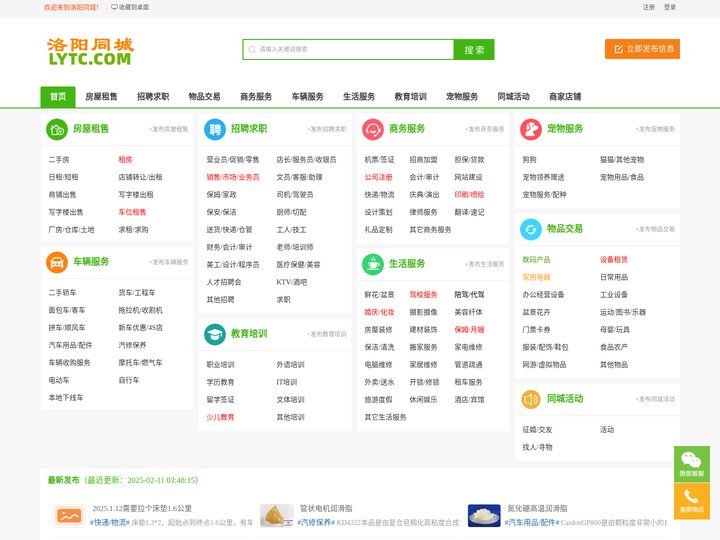Click the 发布房屋租售 link
Screen dimensions: 720x540
coord(169,129)
